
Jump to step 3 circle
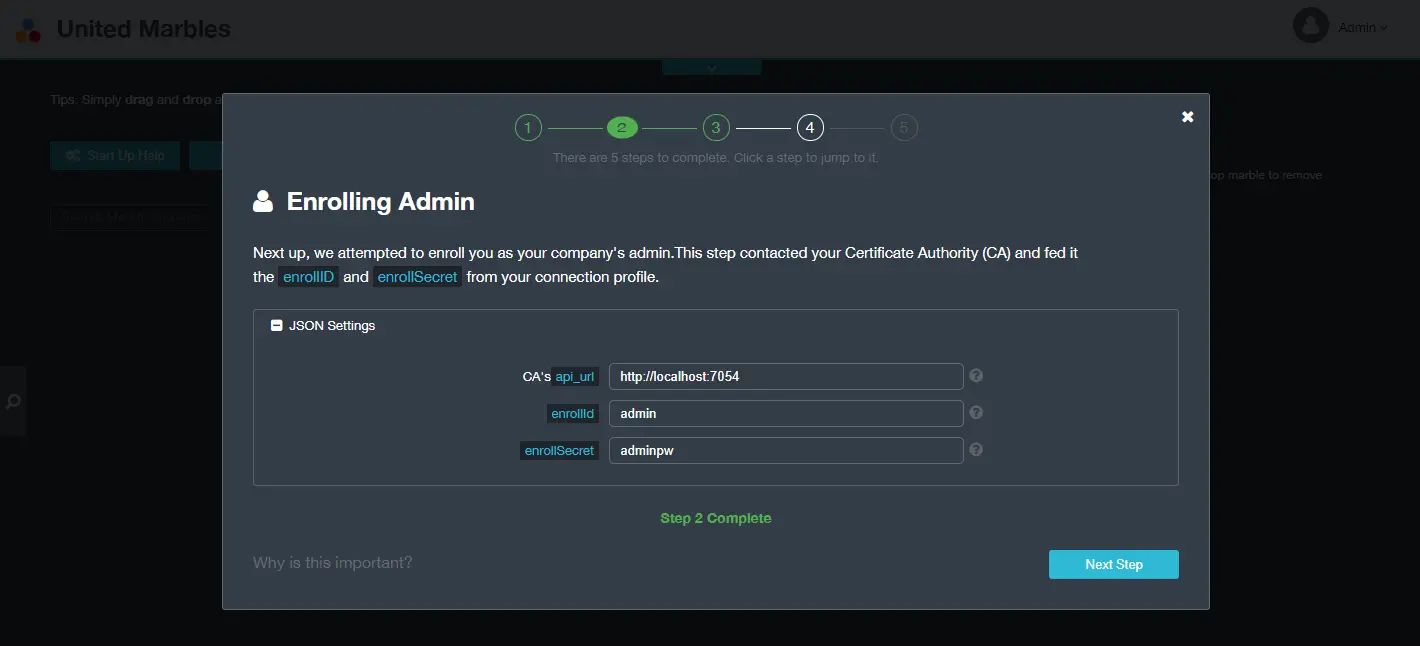tap(716, 128)
